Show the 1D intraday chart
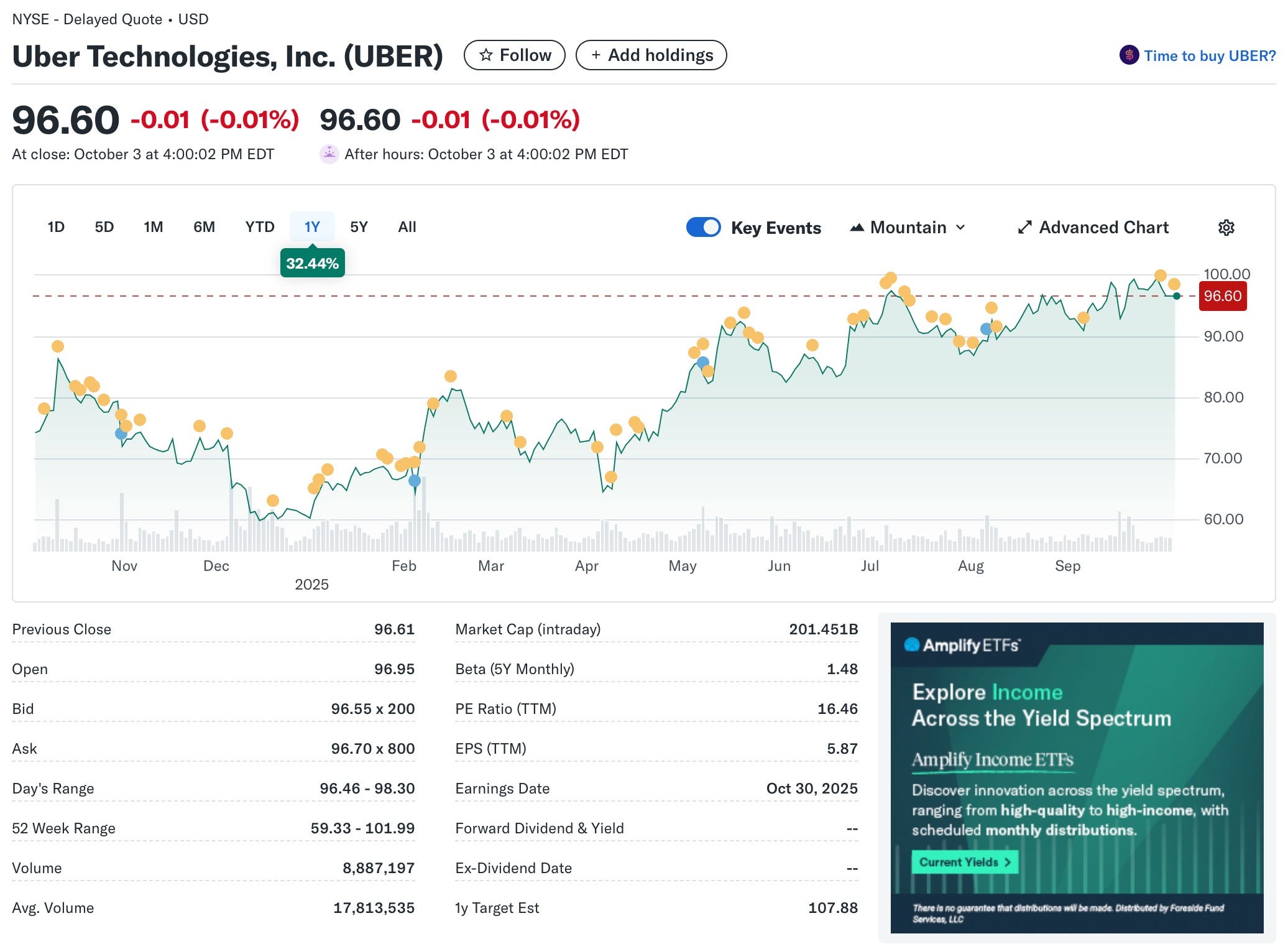1288x949 pixels. tap(56, 227)
